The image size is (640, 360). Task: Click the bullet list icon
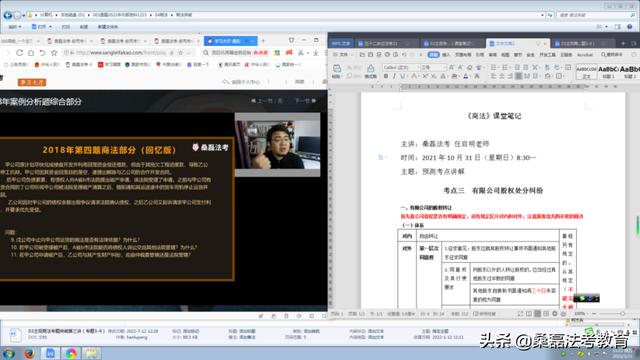click(x=494, y=67)
